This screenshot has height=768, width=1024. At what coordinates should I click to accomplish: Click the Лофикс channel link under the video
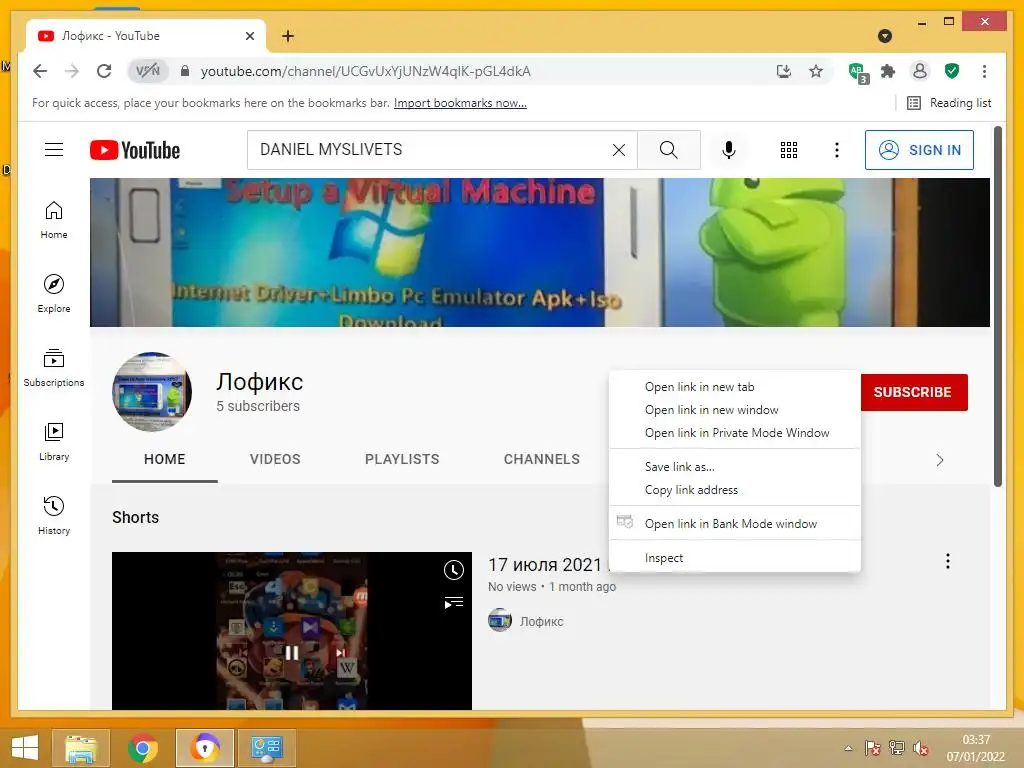click(541, 621)
